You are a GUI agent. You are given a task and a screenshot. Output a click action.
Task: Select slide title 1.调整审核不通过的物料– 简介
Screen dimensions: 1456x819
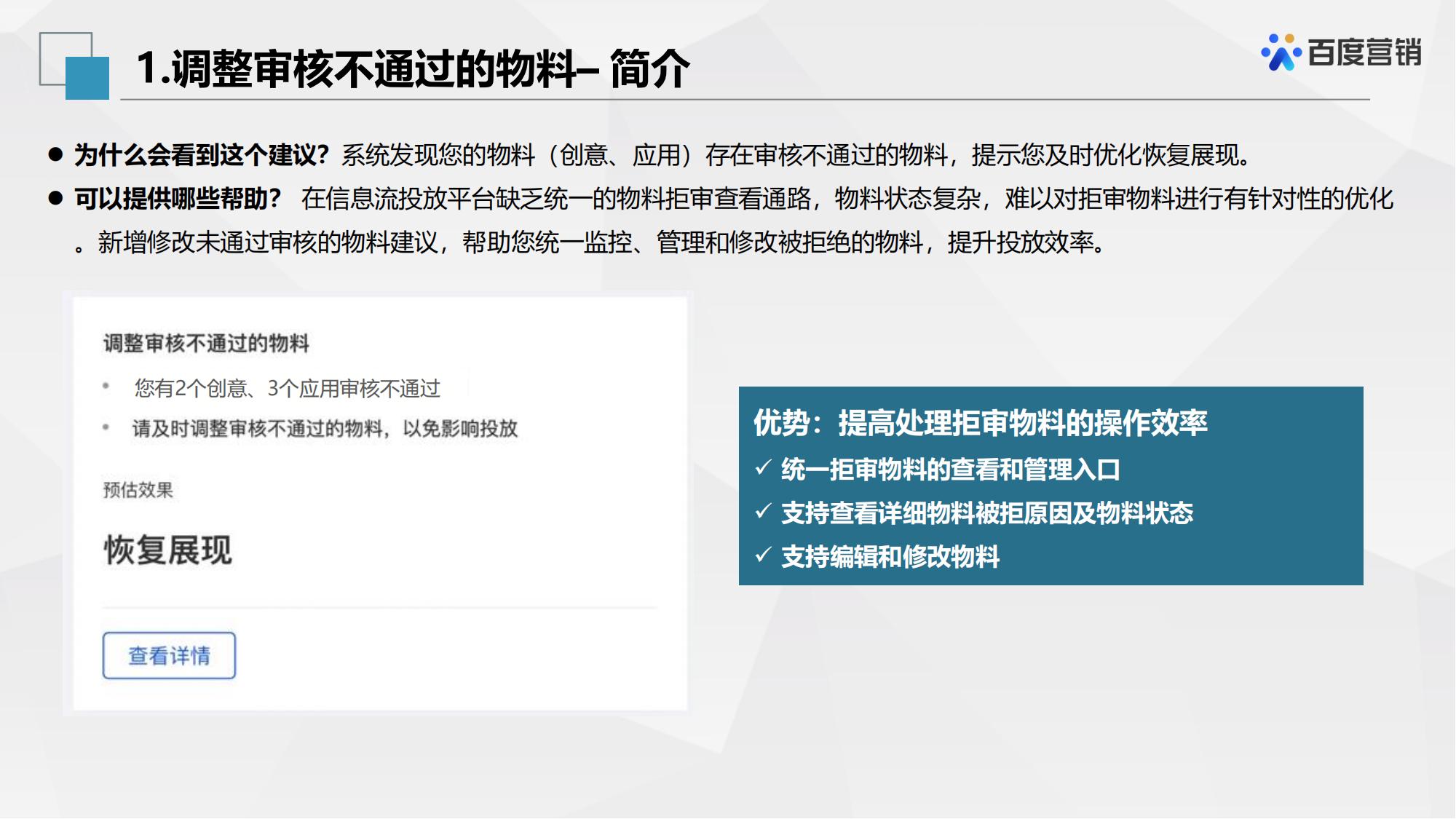[x=413, y=69]
